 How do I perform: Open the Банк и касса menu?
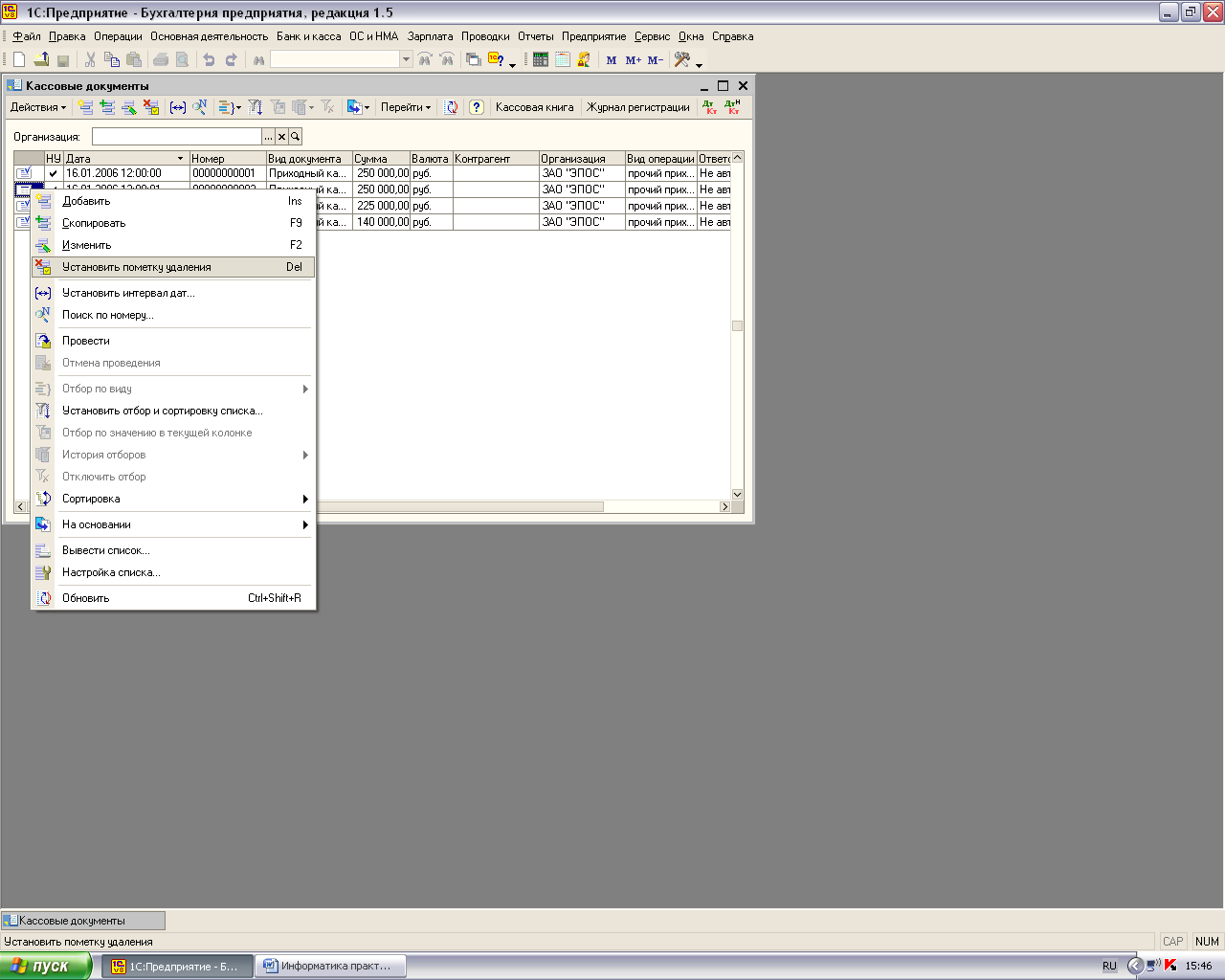(x=308, y=36)
